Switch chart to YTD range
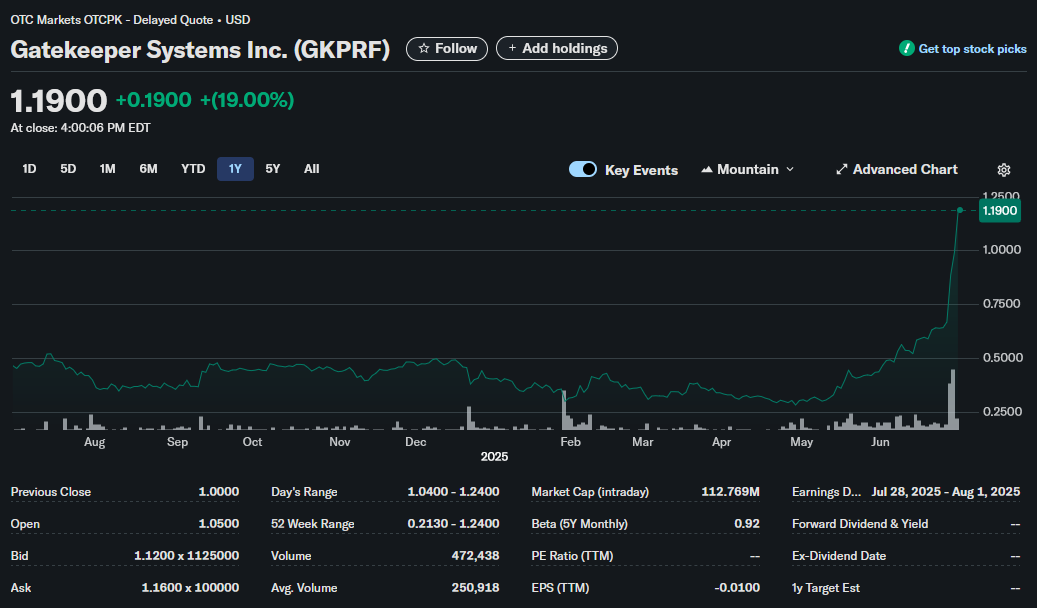This screenshot has height=608, width=1037. [193, 169]
